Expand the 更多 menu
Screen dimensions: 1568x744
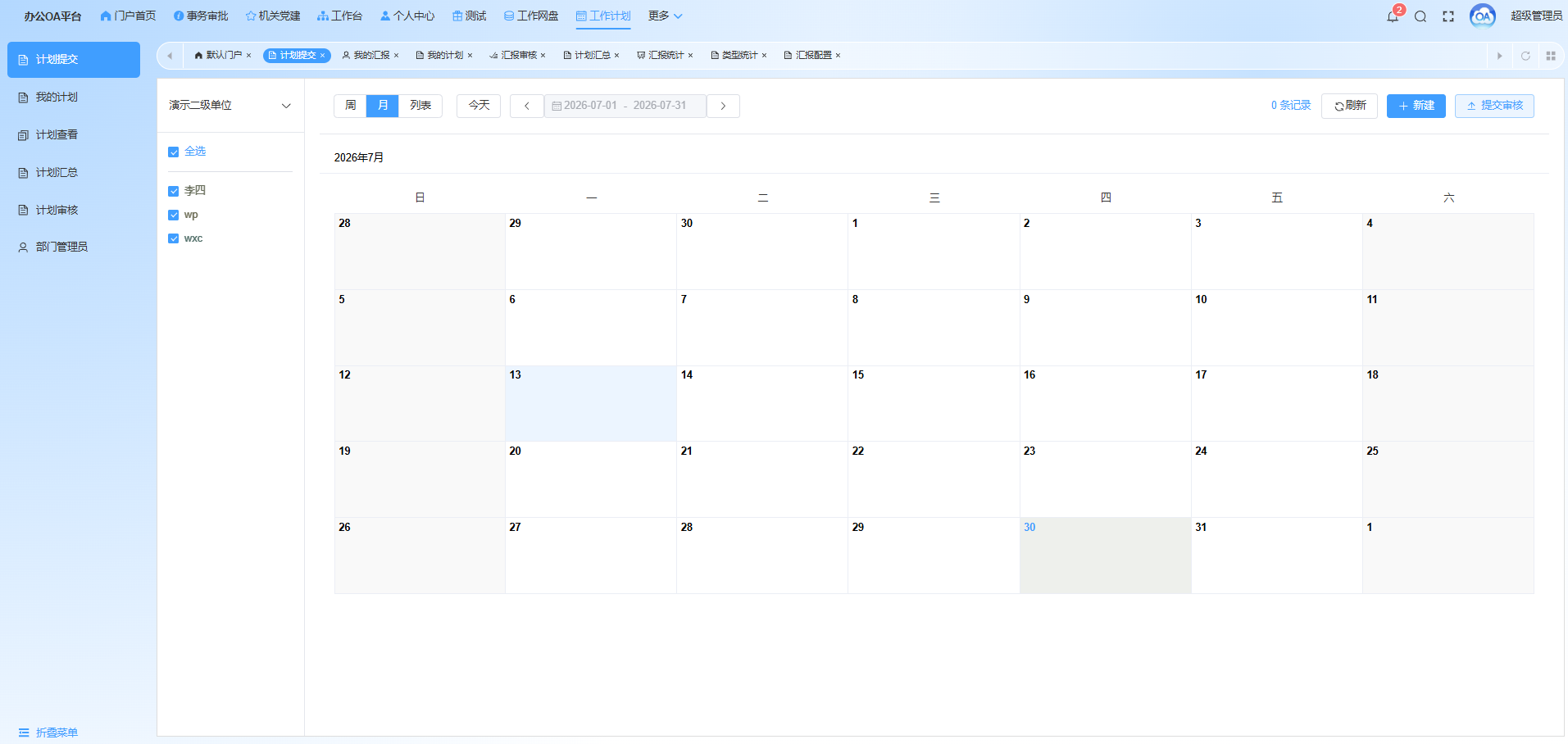(665, 16)
